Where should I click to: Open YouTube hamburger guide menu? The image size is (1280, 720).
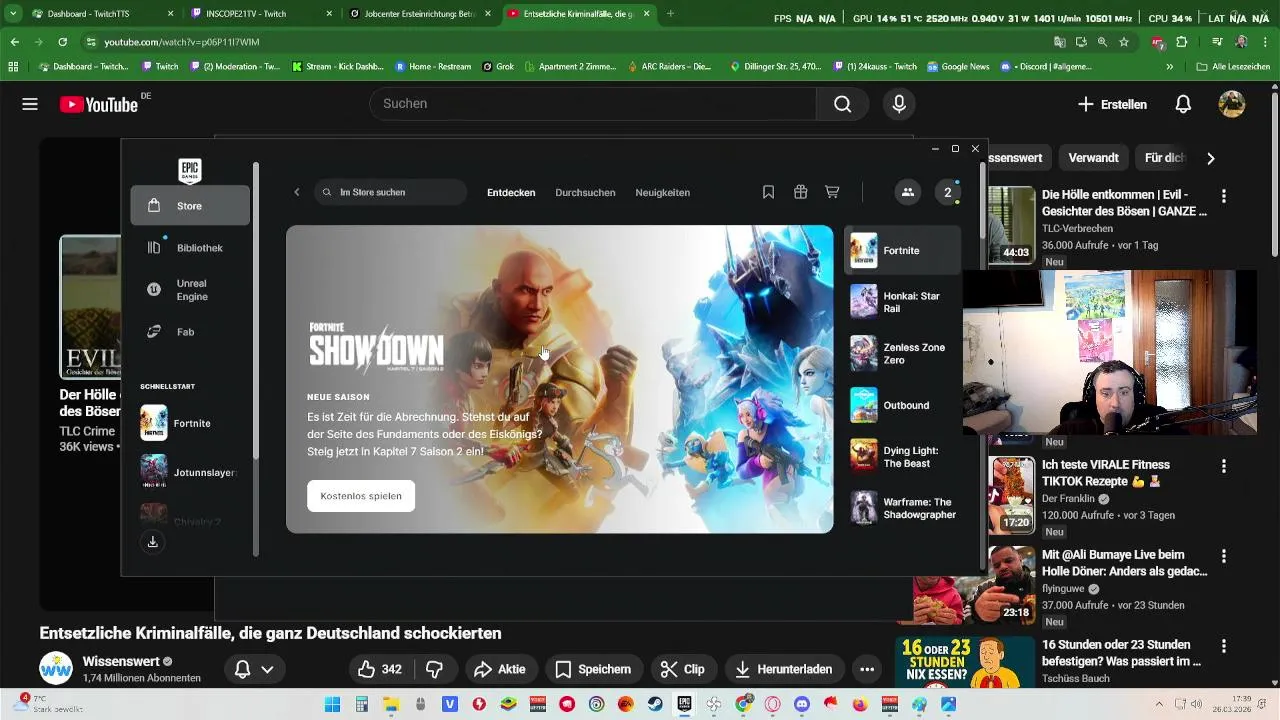pyautogui.click(x=30, y=104)
